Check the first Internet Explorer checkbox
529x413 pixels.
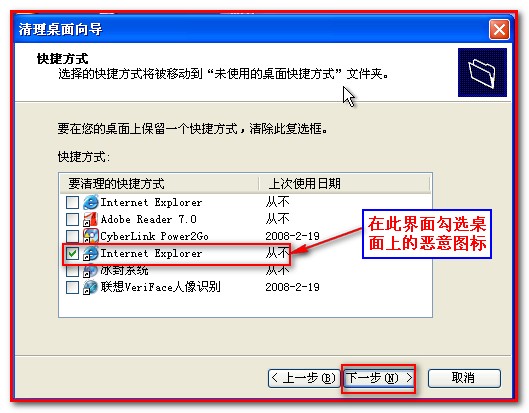tap(72, 202)
